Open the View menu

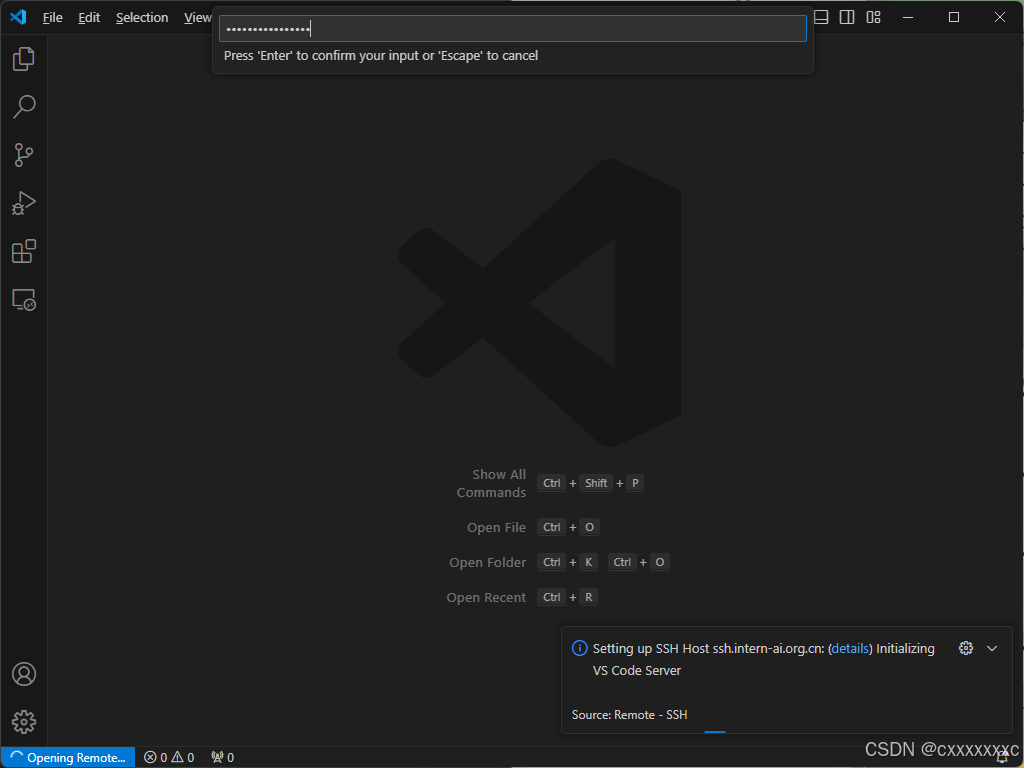pos(197,18)
